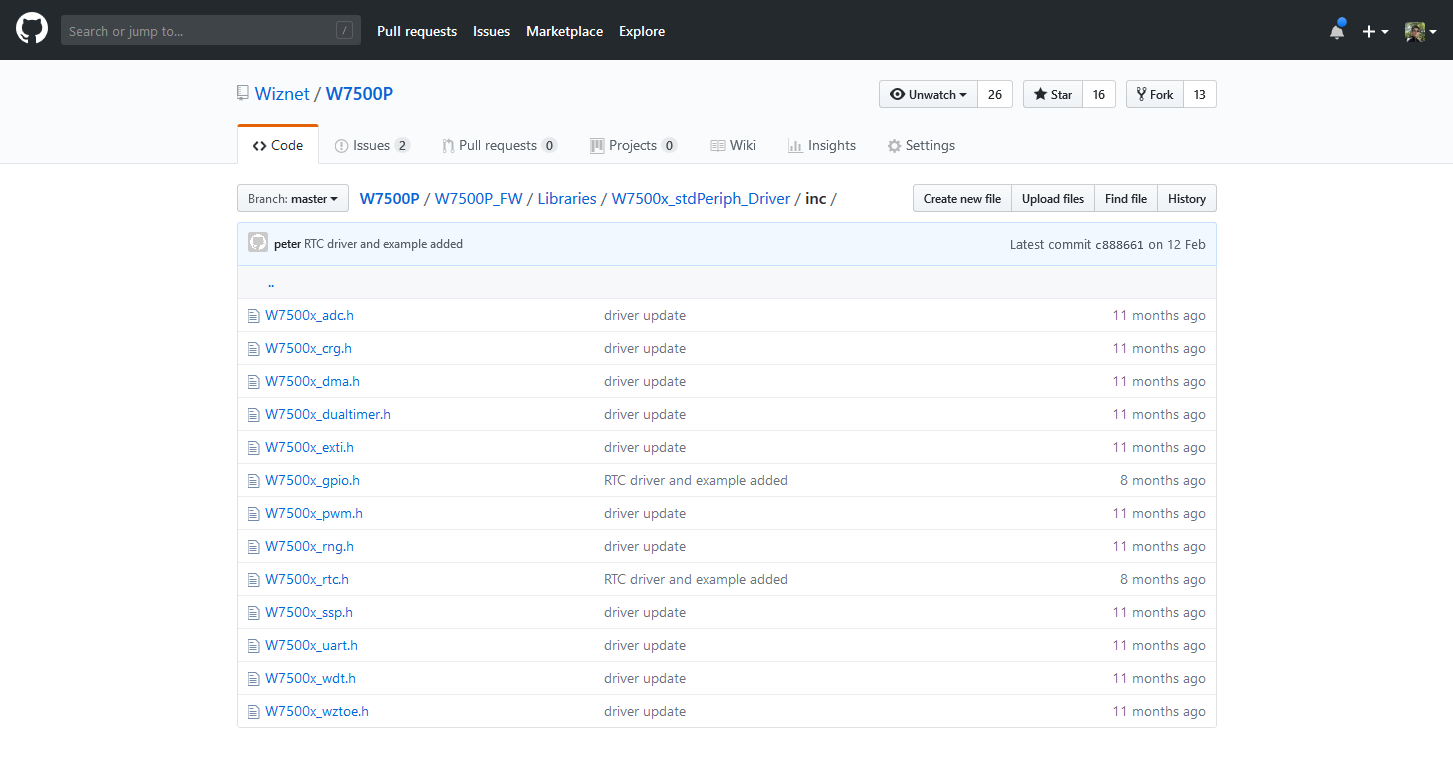Go to the Wiznet owner page
1453x764 pixels.
click(x=282, y=94)
